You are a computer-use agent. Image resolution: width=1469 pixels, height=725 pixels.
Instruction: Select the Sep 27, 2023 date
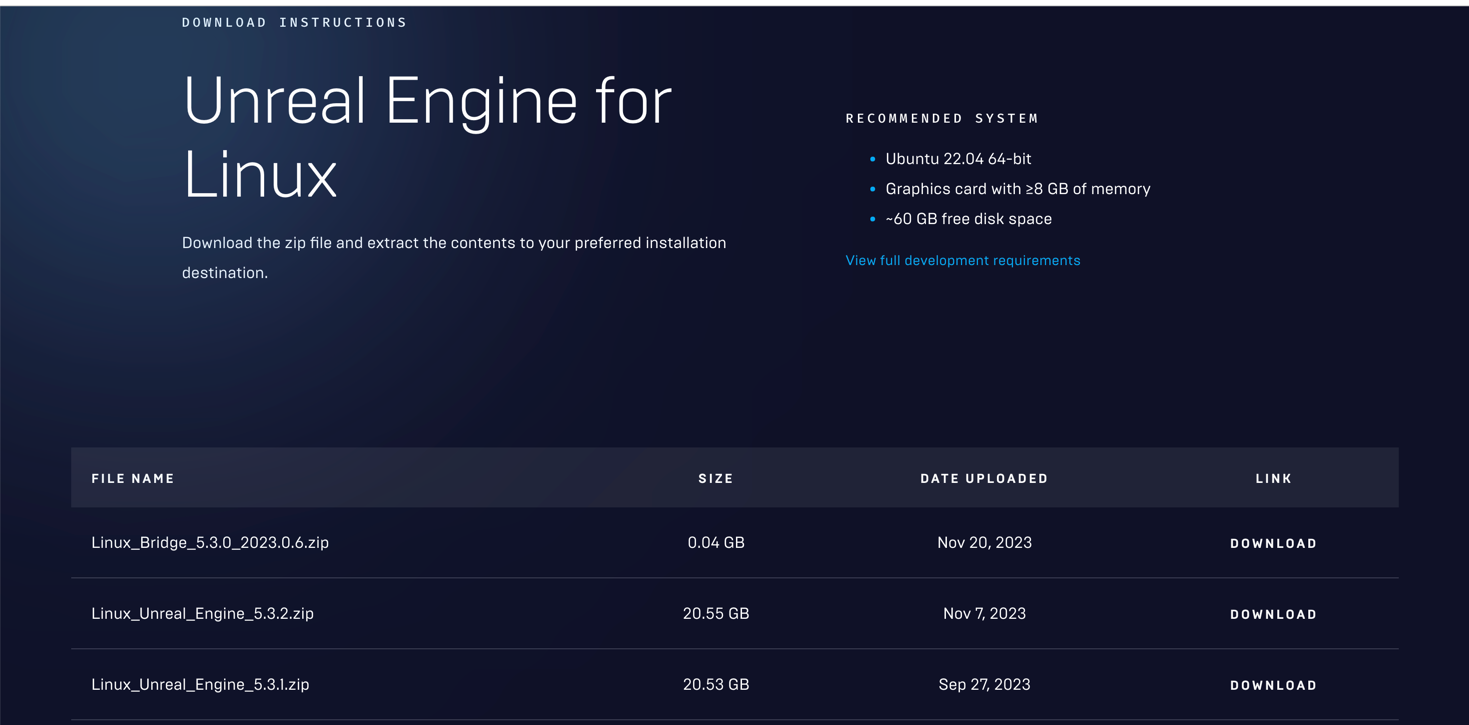[x=984, y=684]
